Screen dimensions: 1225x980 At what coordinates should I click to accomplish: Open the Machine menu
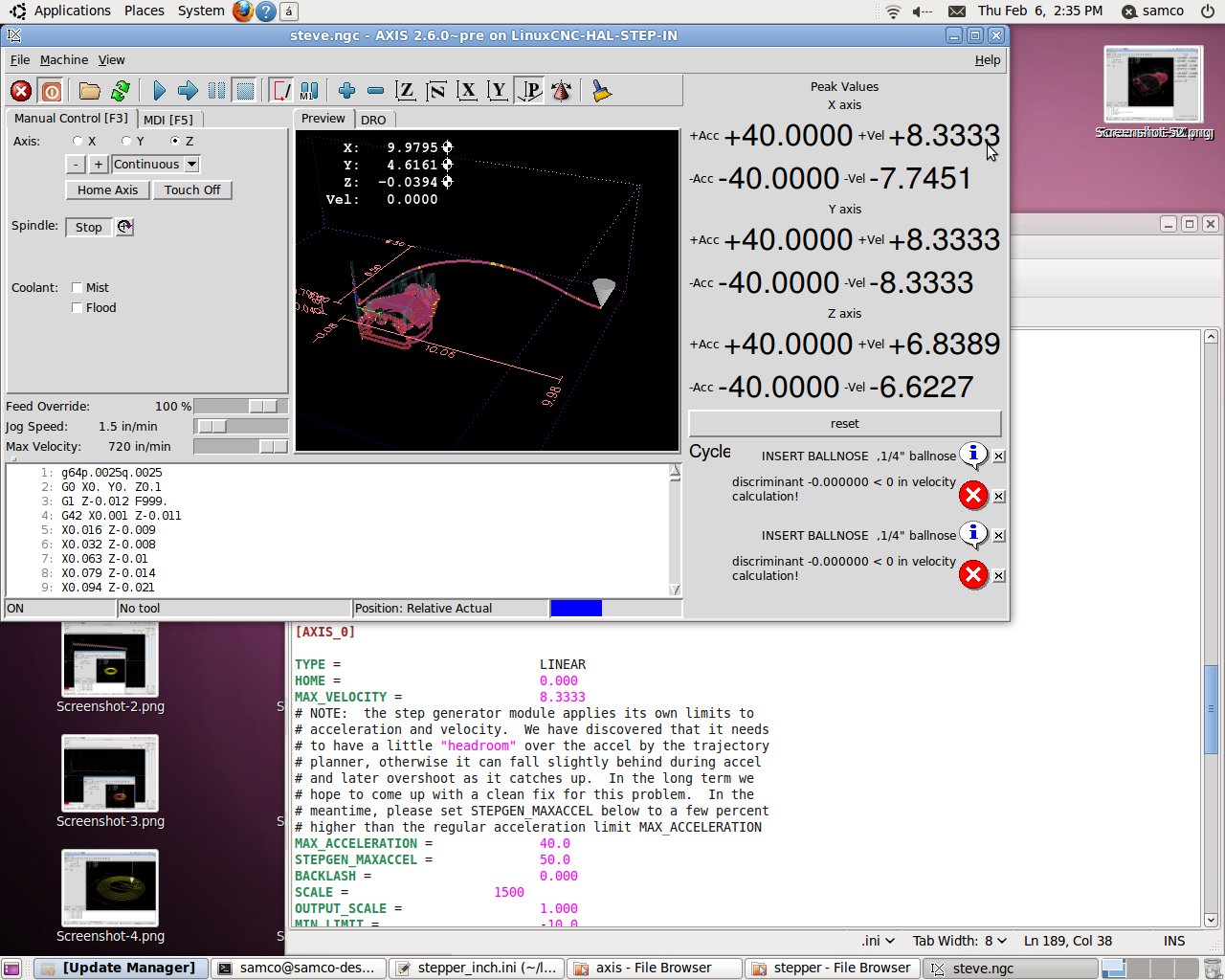click(x=64, y=59)
